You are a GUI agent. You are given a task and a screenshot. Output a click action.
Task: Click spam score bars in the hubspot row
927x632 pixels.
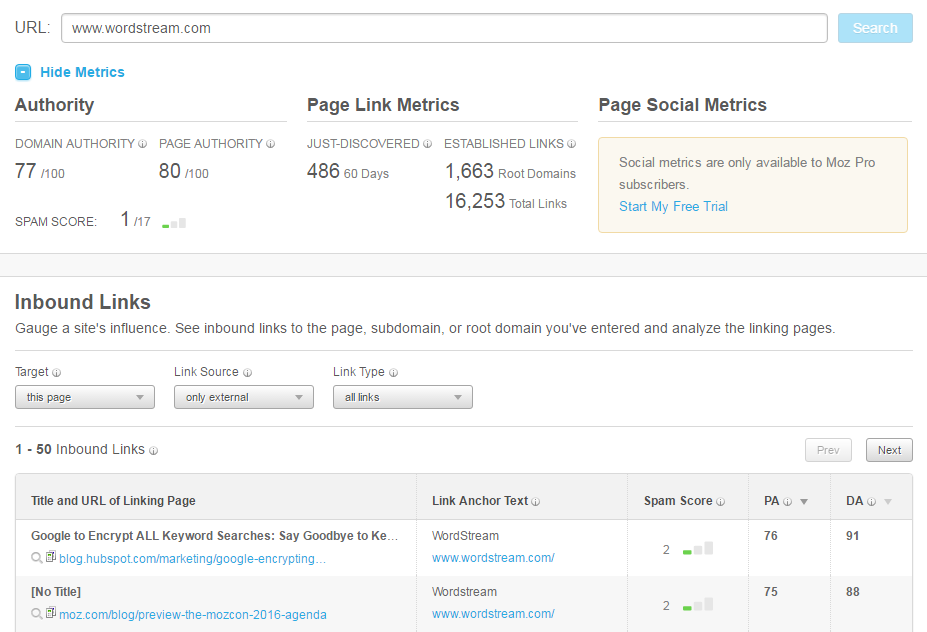(x=698, y=549)
